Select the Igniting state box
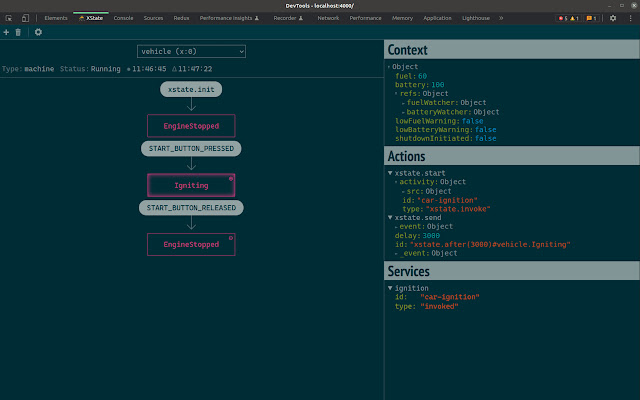 coord(191,185)
